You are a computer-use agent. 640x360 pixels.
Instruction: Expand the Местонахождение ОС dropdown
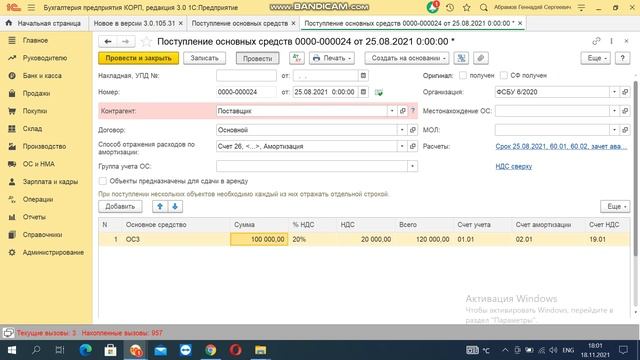tap(614, 111)
